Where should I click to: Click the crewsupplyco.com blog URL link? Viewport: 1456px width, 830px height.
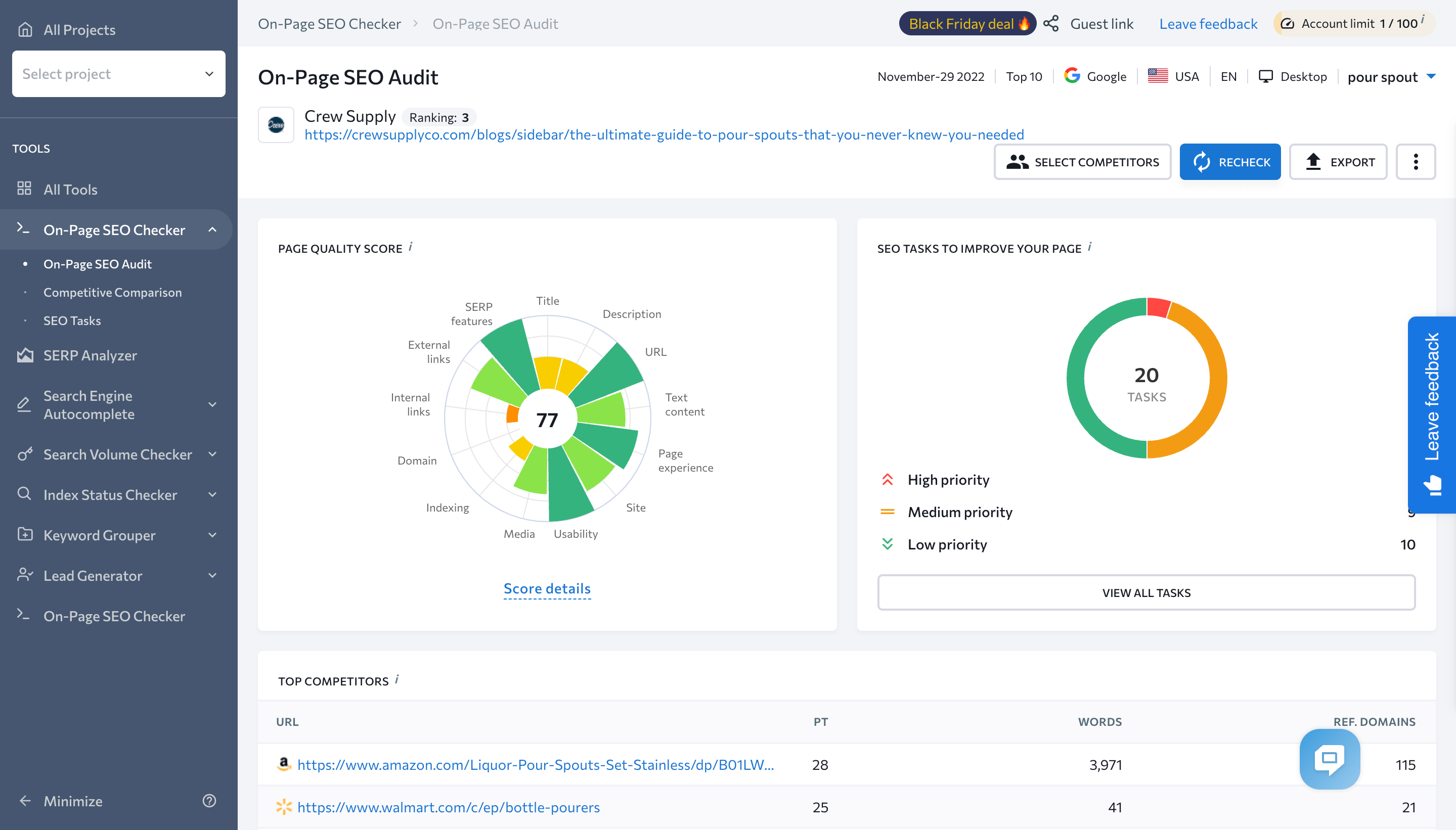(x=665, y=134)
